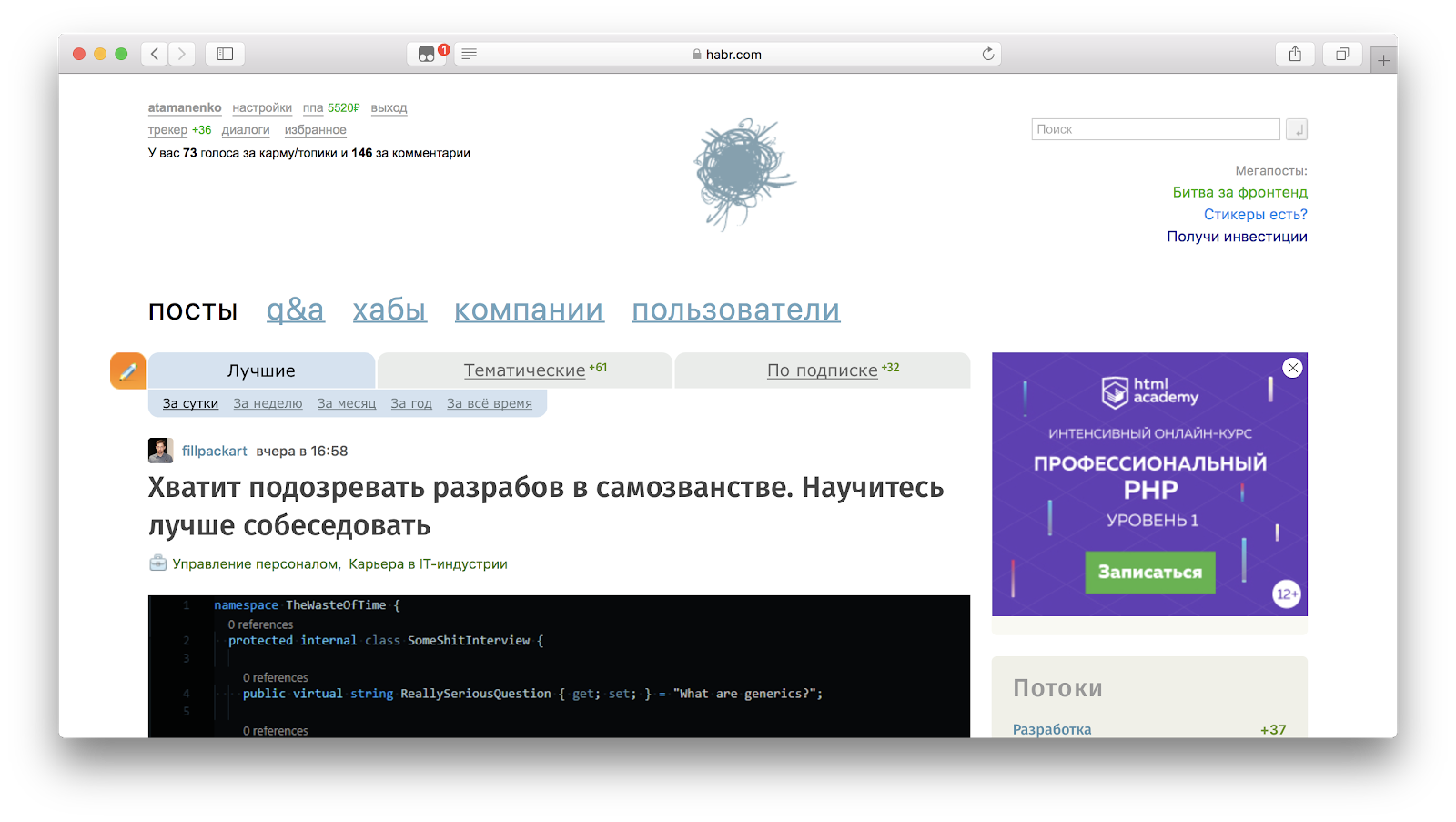1456x822 pixels.
Task: Go to пользователи section
Action: [736, 310]
